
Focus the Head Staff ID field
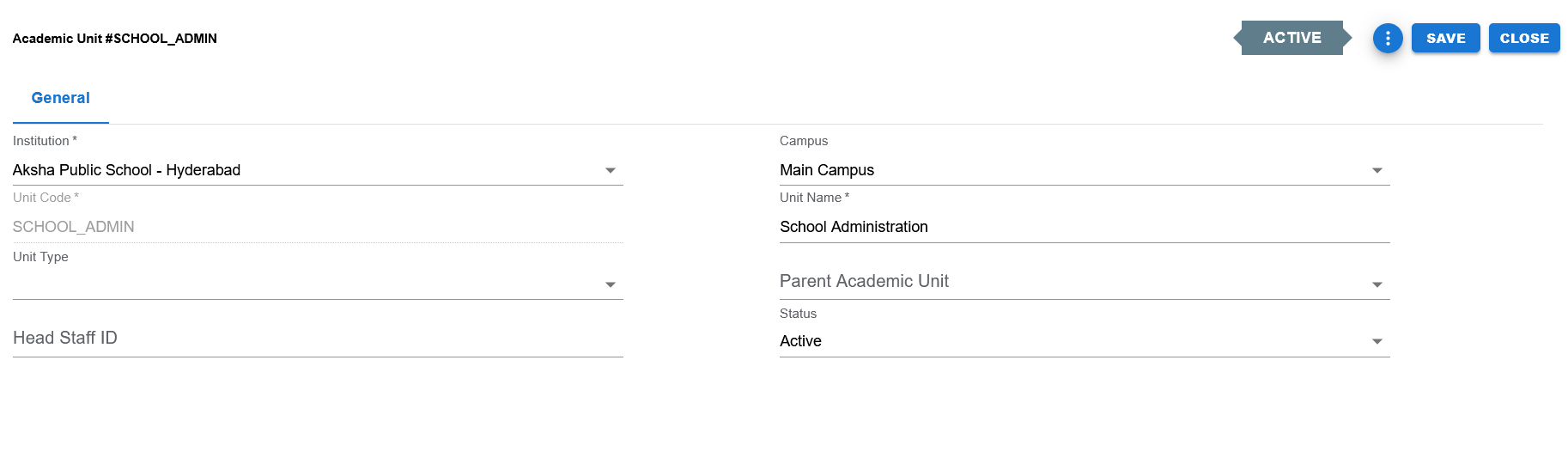pyautogui.click(x=318, y=339)
